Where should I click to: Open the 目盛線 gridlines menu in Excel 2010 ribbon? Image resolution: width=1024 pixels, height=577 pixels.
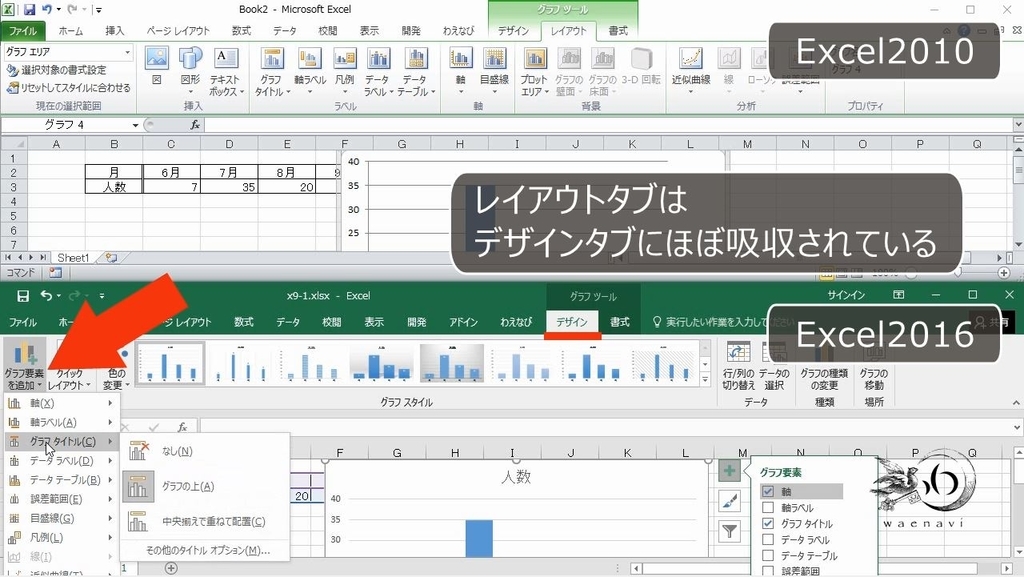click(x=494, y=72)
